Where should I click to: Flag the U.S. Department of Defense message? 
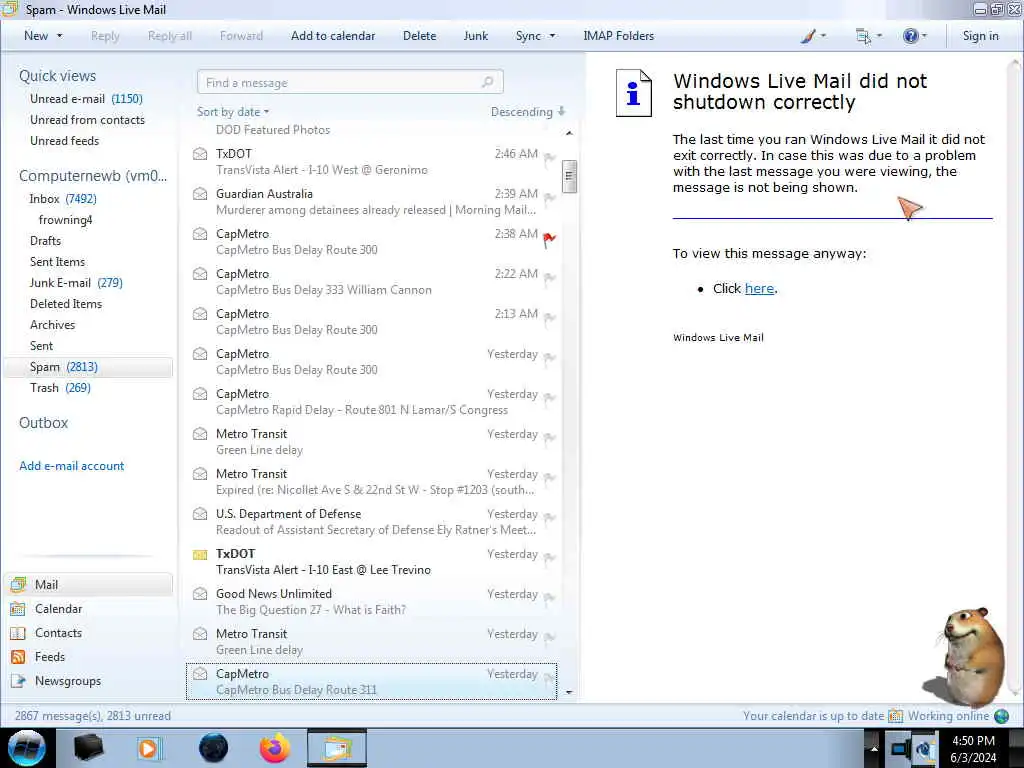point(549,518)
